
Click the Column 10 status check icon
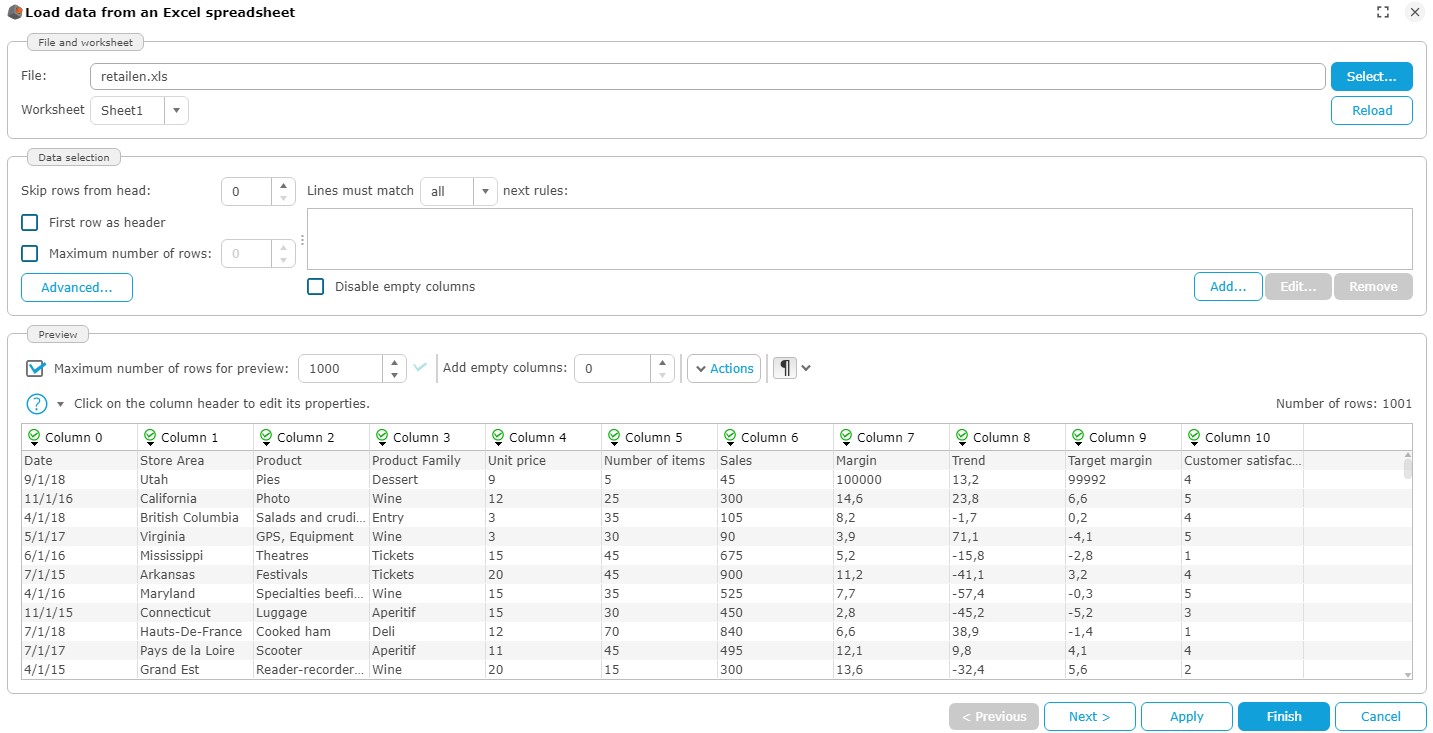click(1193, 437)
